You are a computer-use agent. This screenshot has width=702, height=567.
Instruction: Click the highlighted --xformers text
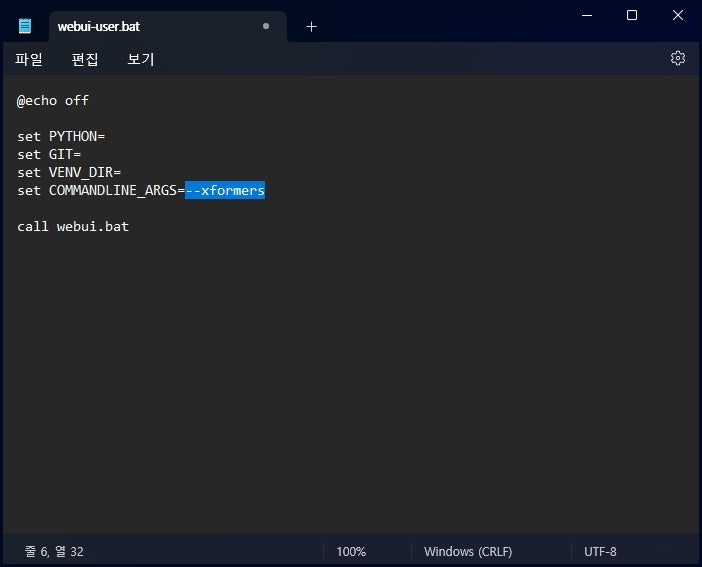[225, 190]
